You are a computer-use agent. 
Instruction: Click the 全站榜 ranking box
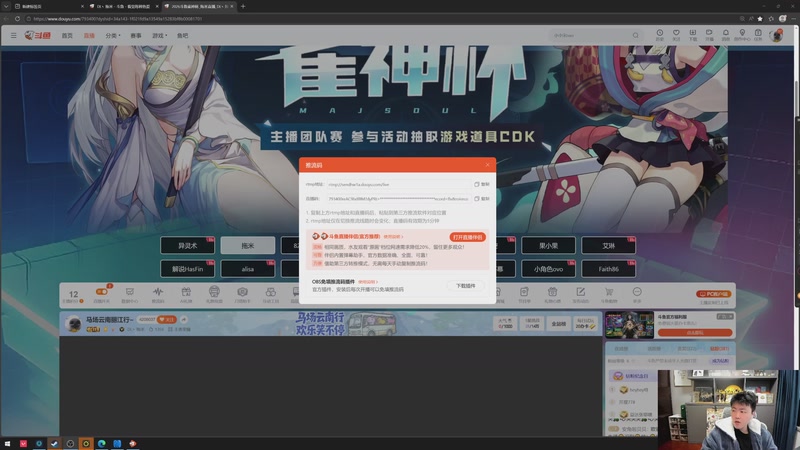(x=558, y=323)
